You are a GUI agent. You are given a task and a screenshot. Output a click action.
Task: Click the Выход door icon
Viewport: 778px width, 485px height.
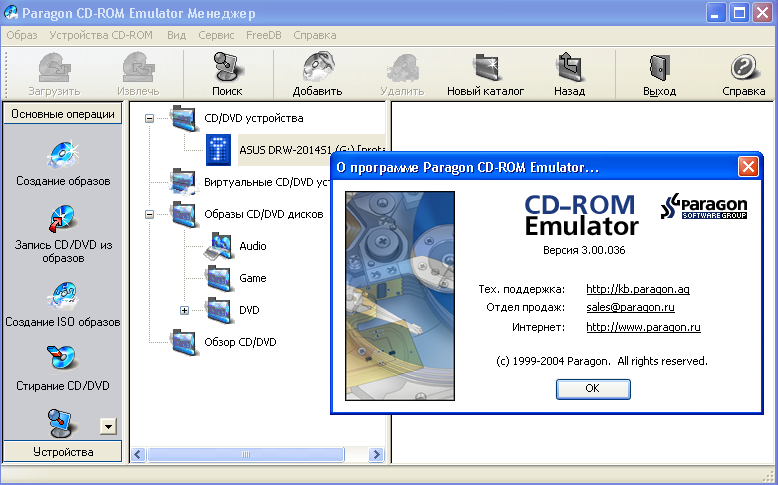pyautogui.click(x=659, y=68)
